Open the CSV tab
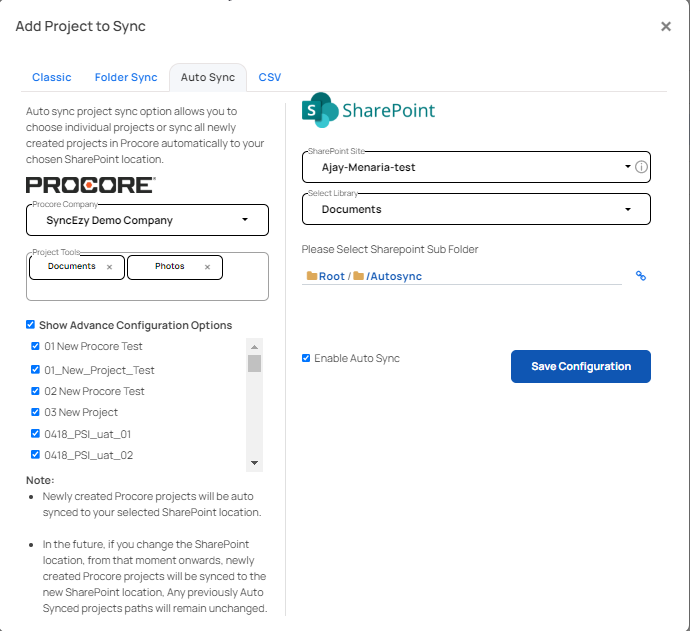 coord(269,77)
